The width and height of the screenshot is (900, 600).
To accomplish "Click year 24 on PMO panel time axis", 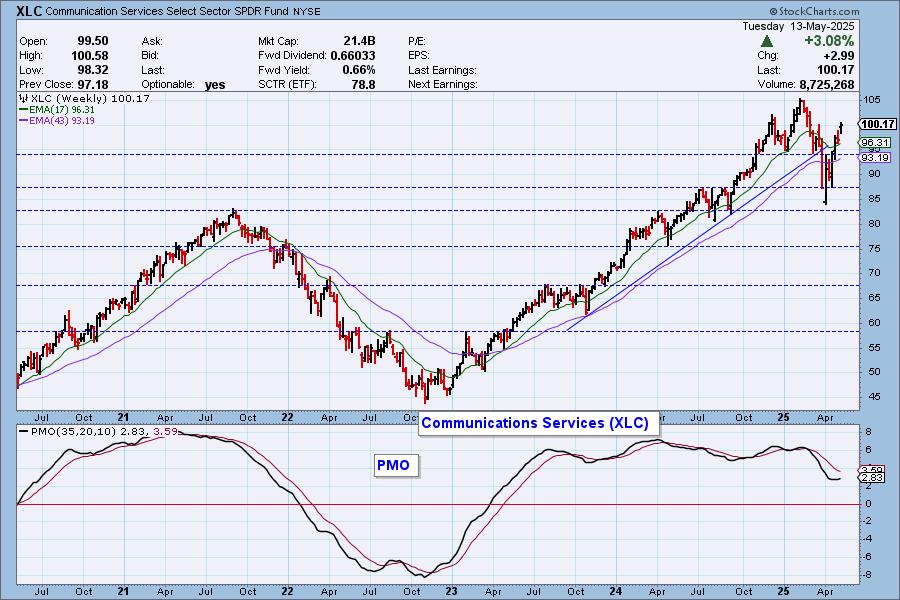I will click(x=616, y=591).
